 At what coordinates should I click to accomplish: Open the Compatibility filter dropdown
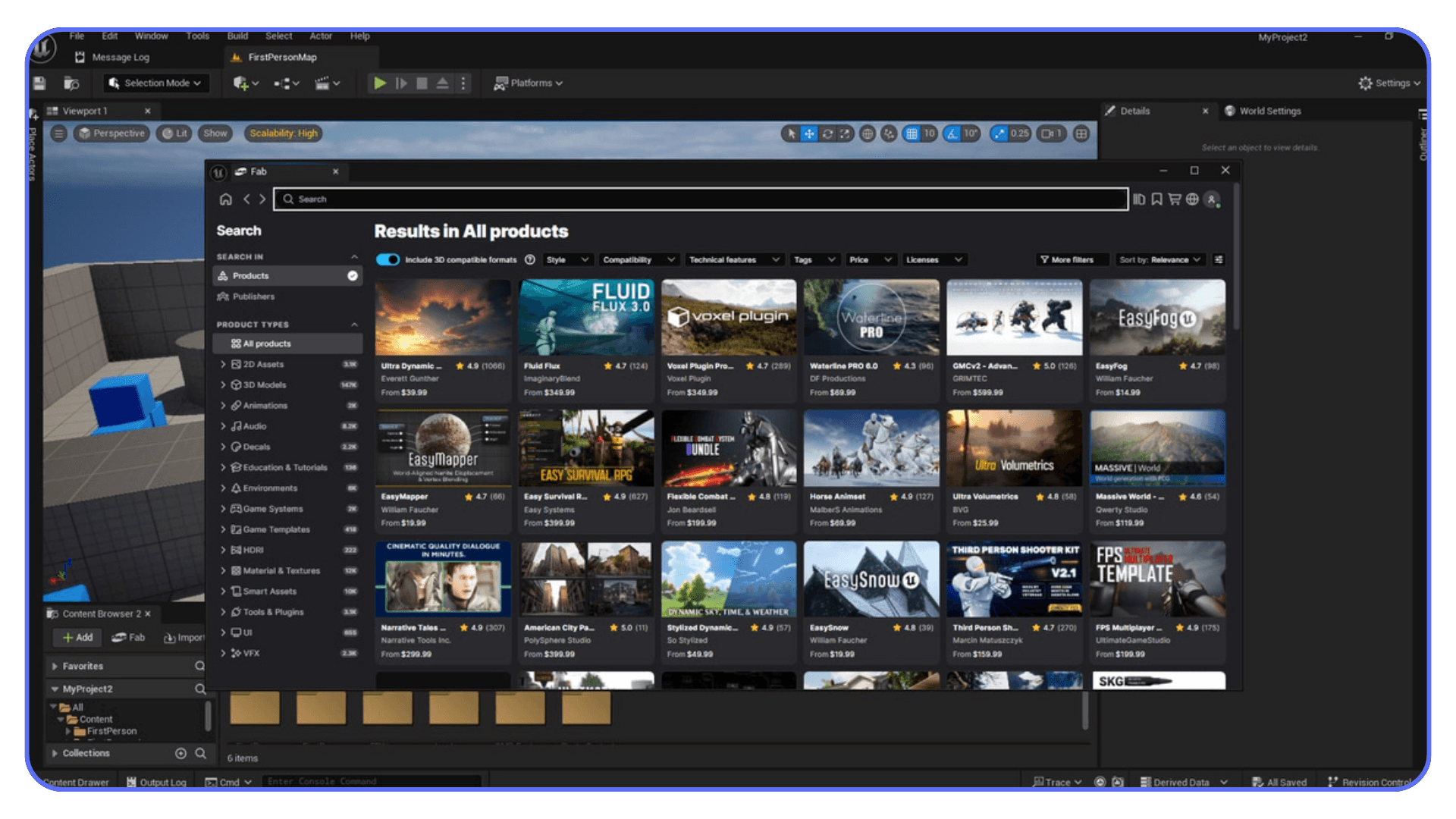pos(639,259)
